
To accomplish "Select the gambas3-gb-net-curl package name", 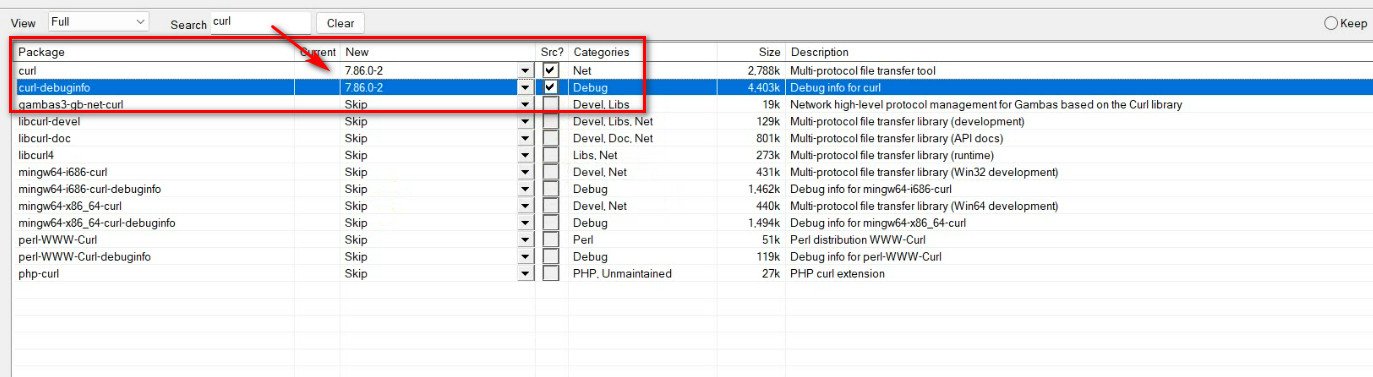I will 70,105.
